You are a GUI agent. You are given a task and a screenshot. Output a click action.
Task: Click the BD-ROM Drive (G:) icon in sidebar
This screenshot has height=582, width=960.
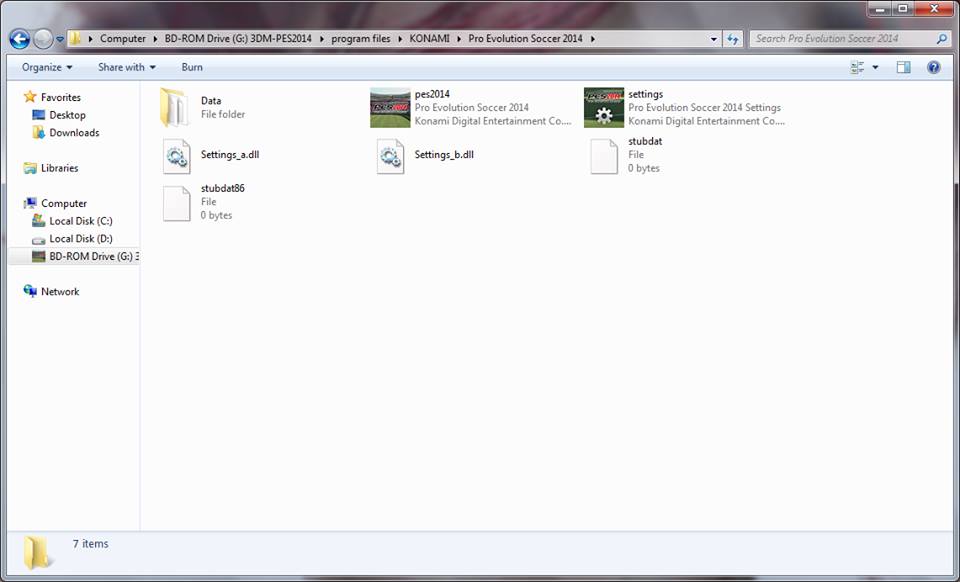click(39, 257)
